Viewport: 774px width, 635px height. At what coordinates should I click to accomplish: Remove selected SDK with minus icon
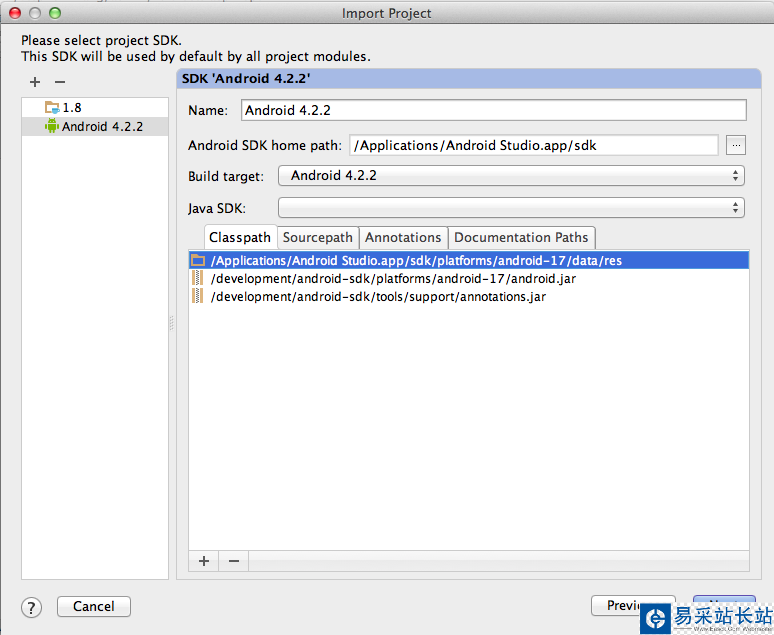[60, 82]
